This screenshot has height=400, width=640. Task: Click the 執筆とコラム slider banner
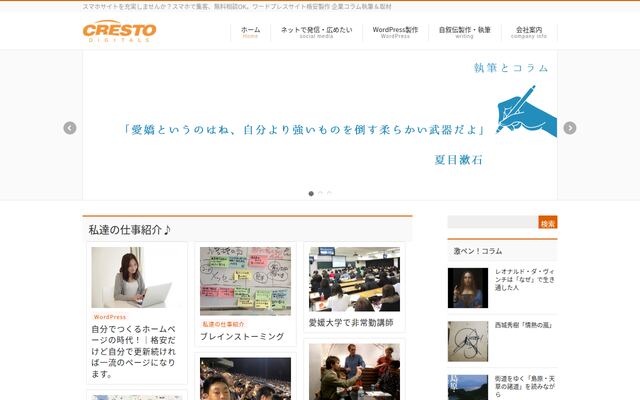coord(320,125)
